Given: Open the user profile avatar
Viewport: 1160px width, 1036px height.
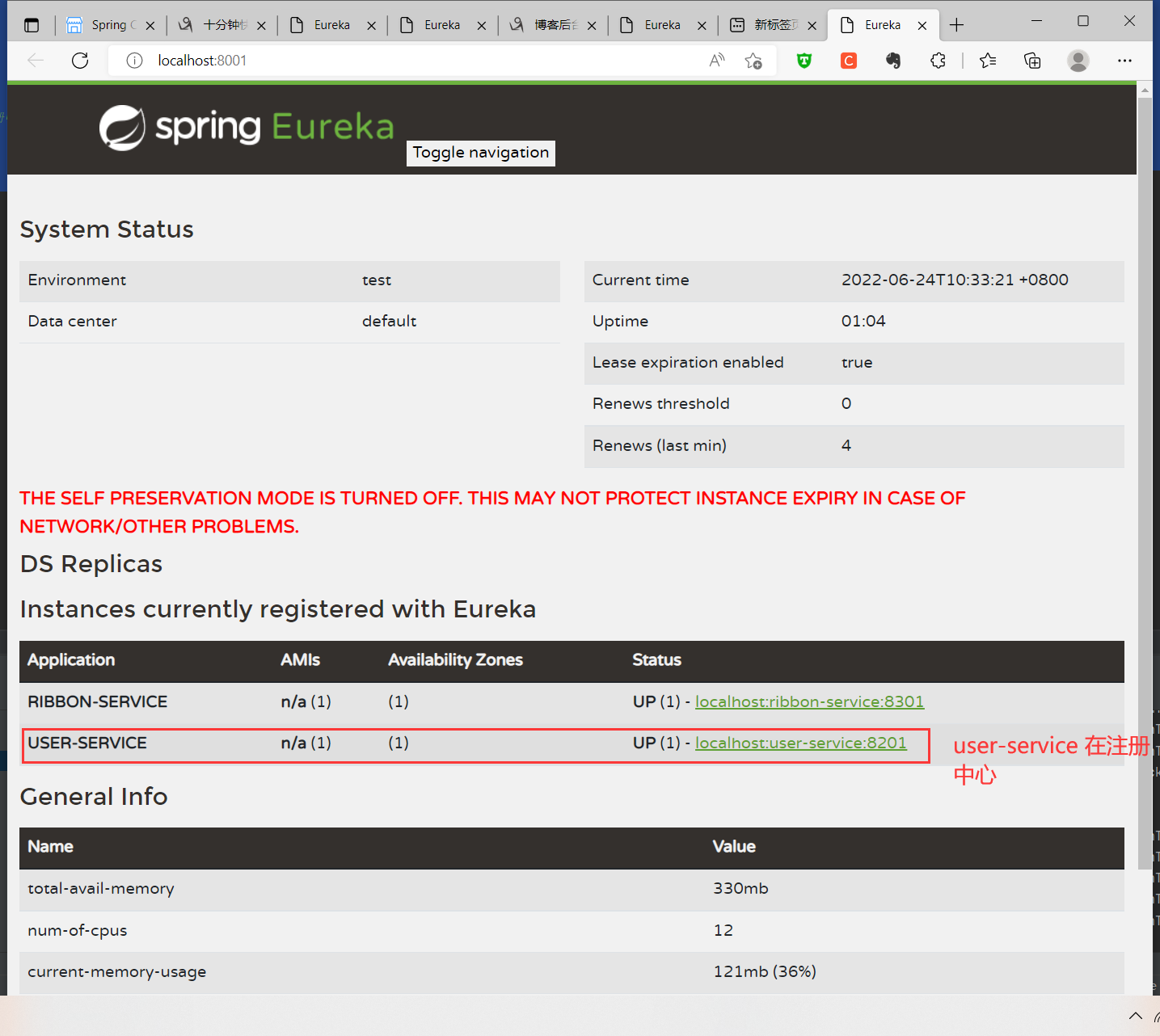Looking at the screenshot, I should [1078, 61].
